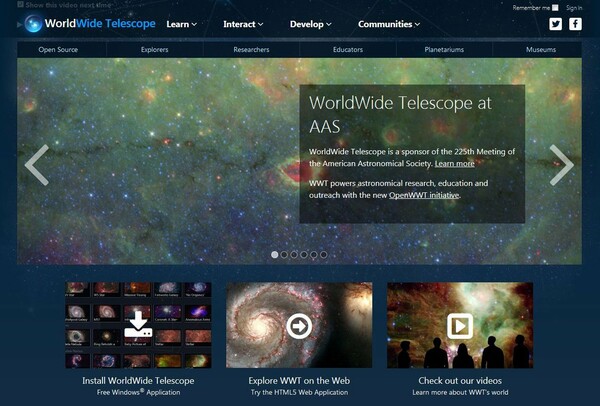
Task: Open the Facebook icon link
Action: [575, 24]
